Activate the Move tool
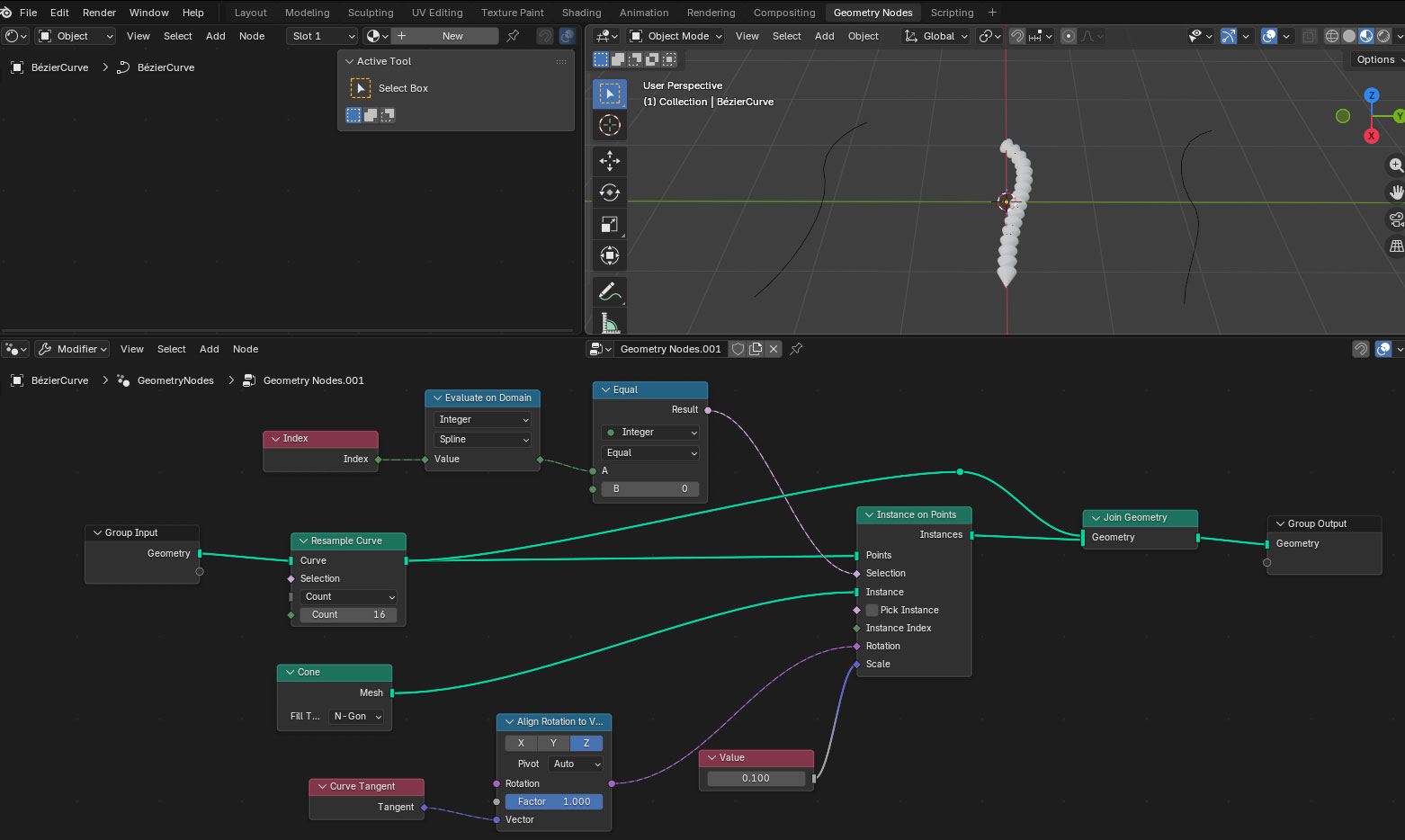 (610, 160)
